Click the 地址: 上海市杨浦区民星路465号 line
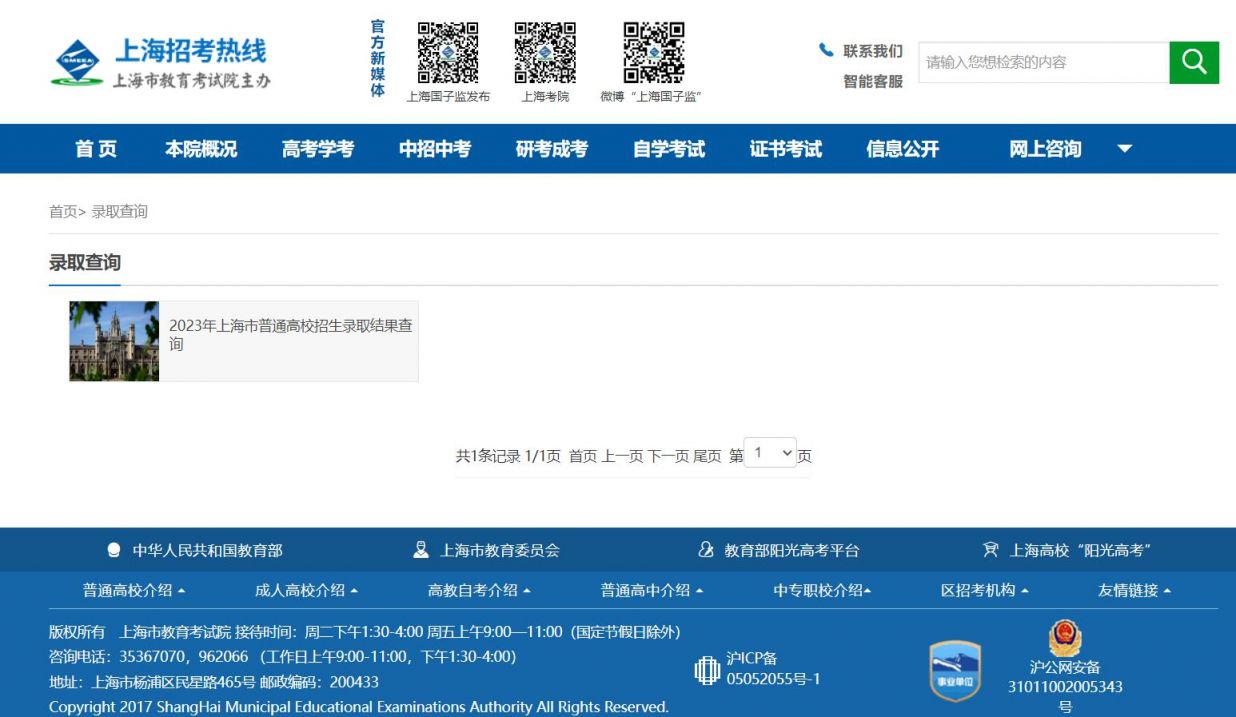Viewport: 1236px width, 717px height. pyautogui.click(x=214, y=682)
